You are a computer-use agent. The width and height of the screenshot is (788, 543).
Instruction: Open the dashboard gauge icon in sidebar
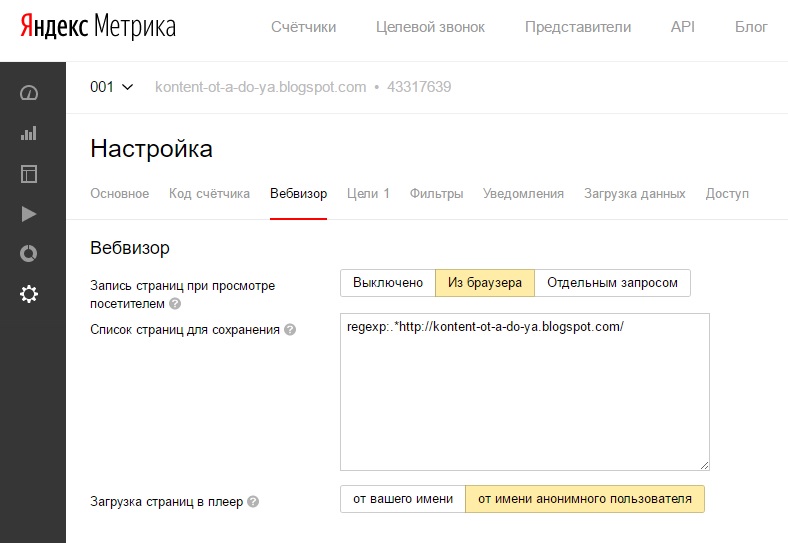(x=28, y=93)
